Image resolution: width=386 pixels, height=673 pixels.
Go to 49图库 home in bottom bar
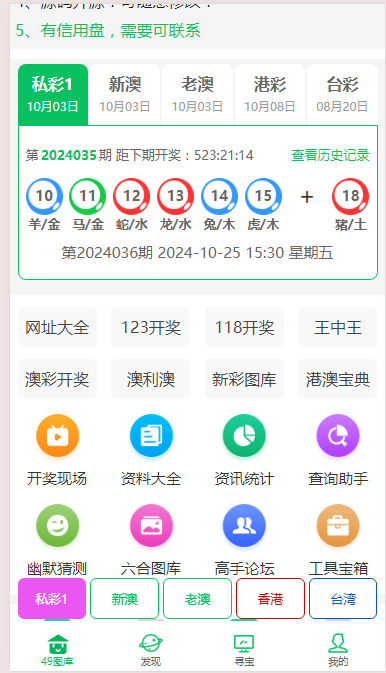coord(58,650)
